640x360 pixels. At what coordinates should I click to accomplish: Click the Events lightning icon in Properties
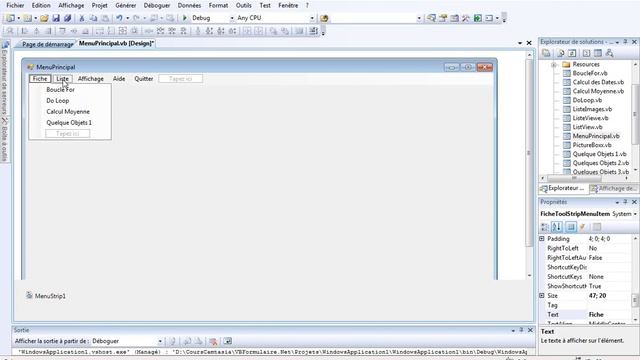pos(582,227)
